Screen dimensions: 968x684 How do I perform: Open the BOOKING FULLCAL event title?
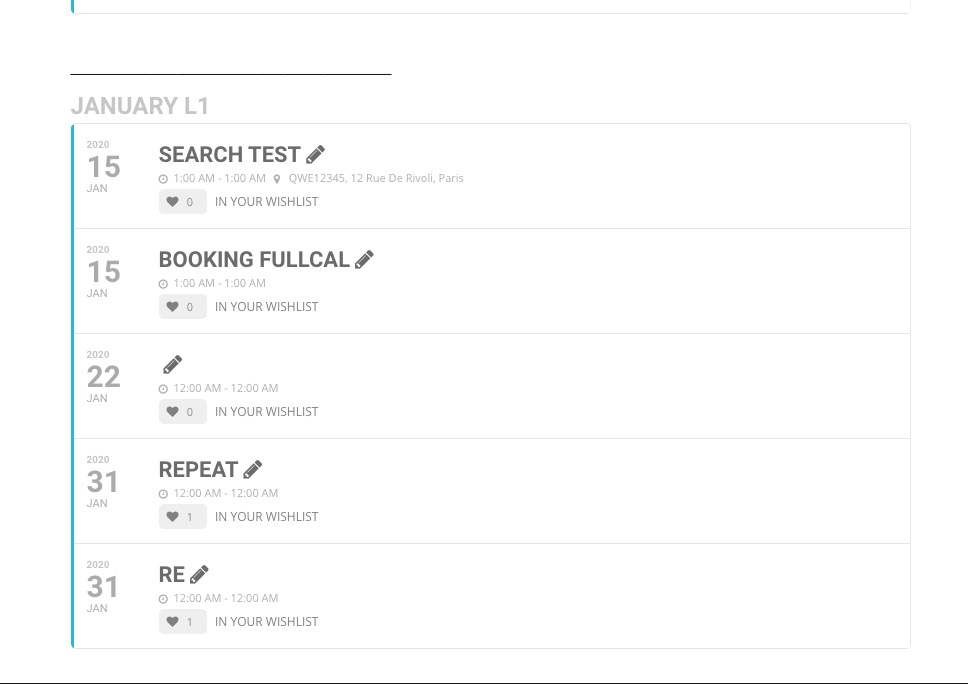coord(254,260)
